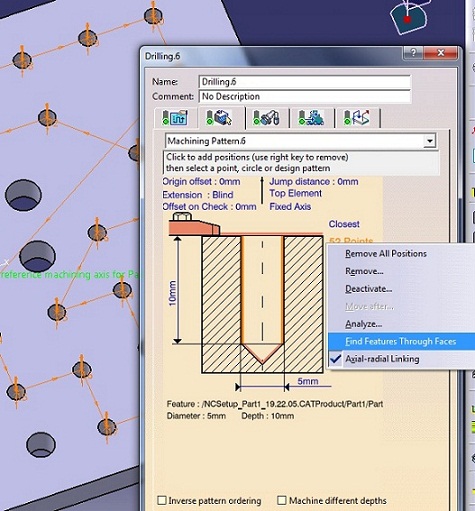Image resolution: width=475 pixels, height=511 pixels.
Task: Click the dialog help question-mark button
Action: [x=413, y=53]
